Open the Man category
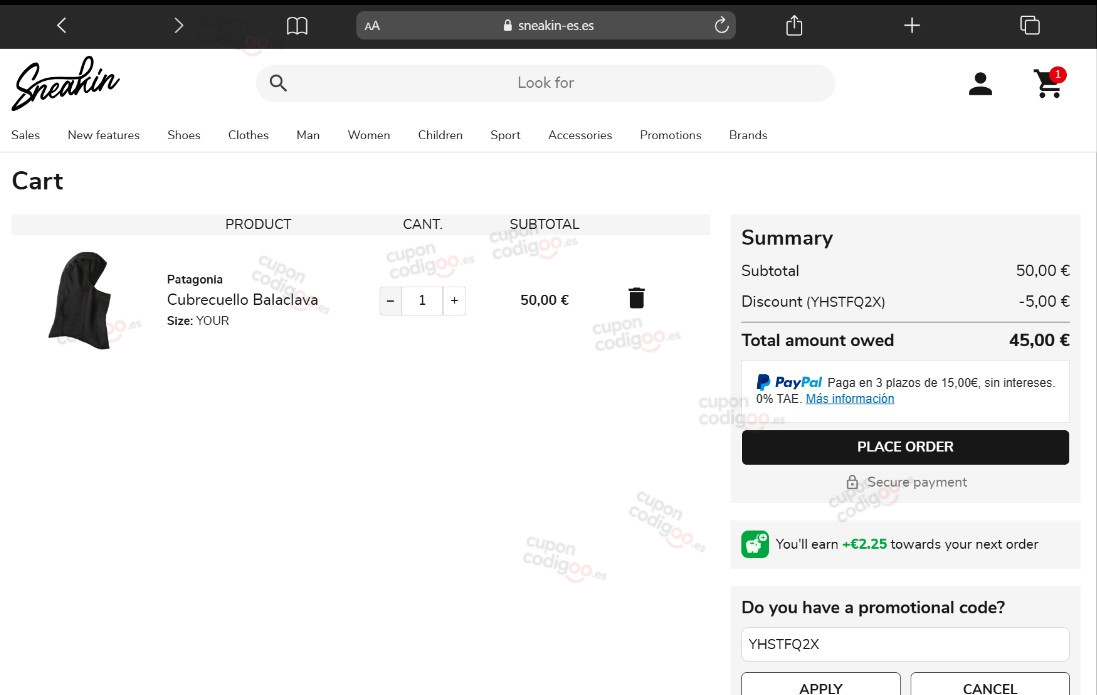This screenshot has width=1097, height=695. click(308, 135)
